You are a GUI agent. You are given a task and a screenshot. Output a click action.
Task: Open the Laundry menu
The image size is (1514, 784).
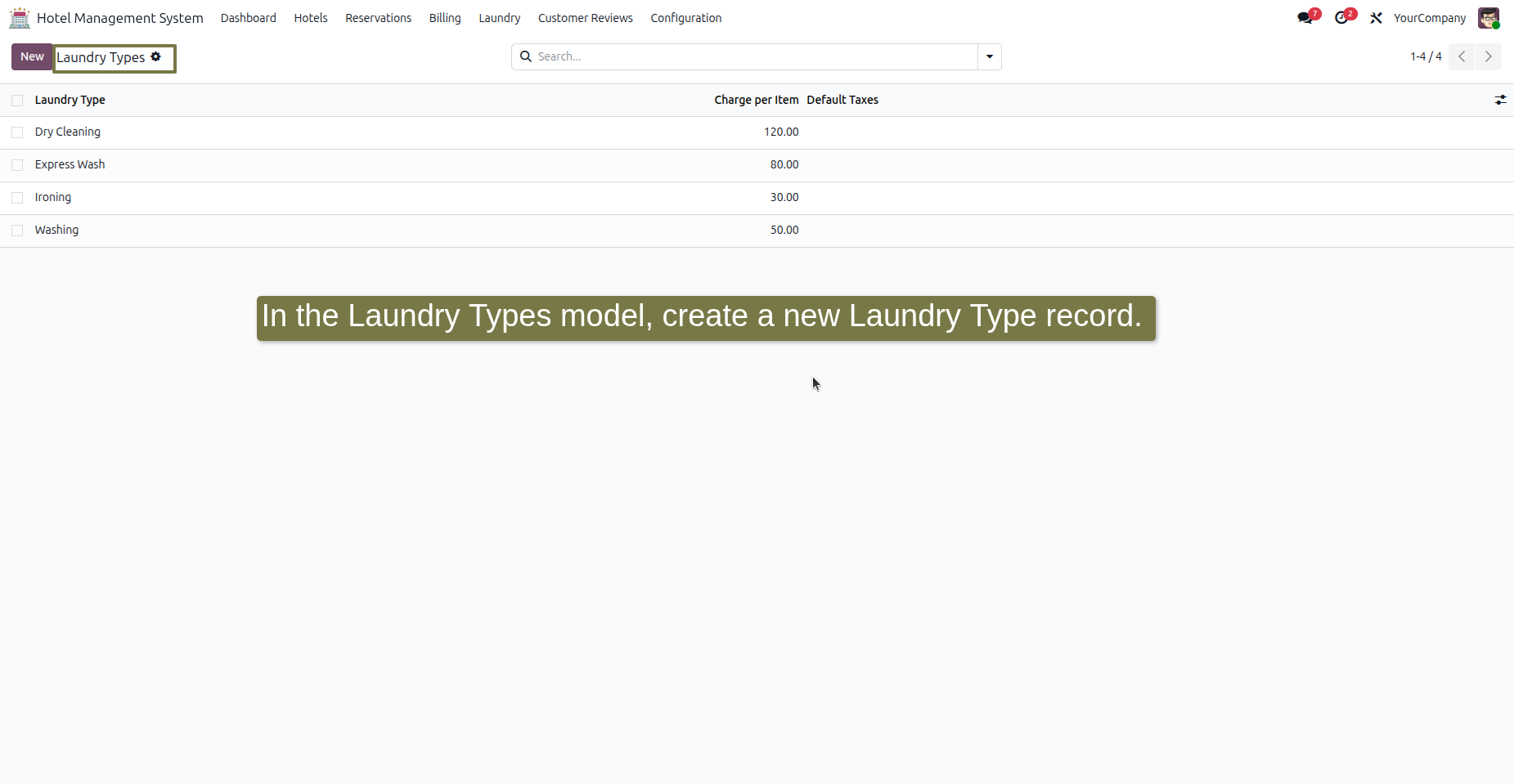pos(500,18)
